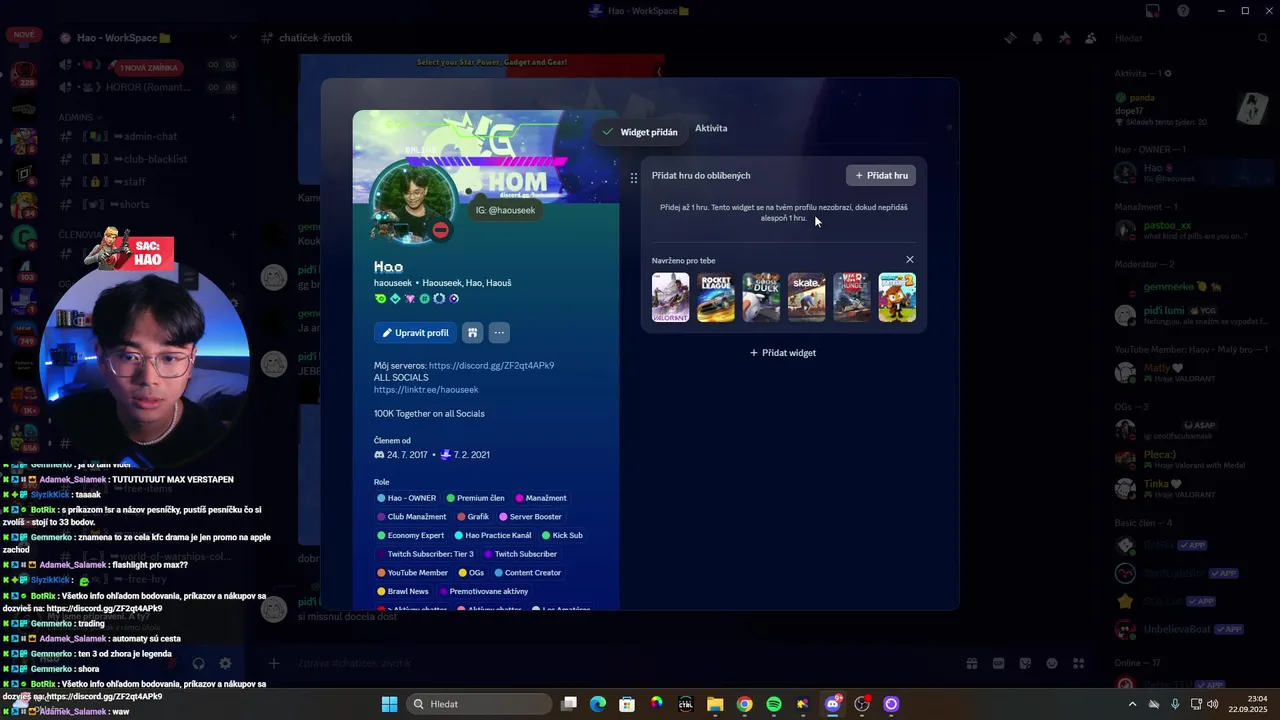Open pinned messages icon
This screenshot has height=720, width=1280.
[1064, 38]
